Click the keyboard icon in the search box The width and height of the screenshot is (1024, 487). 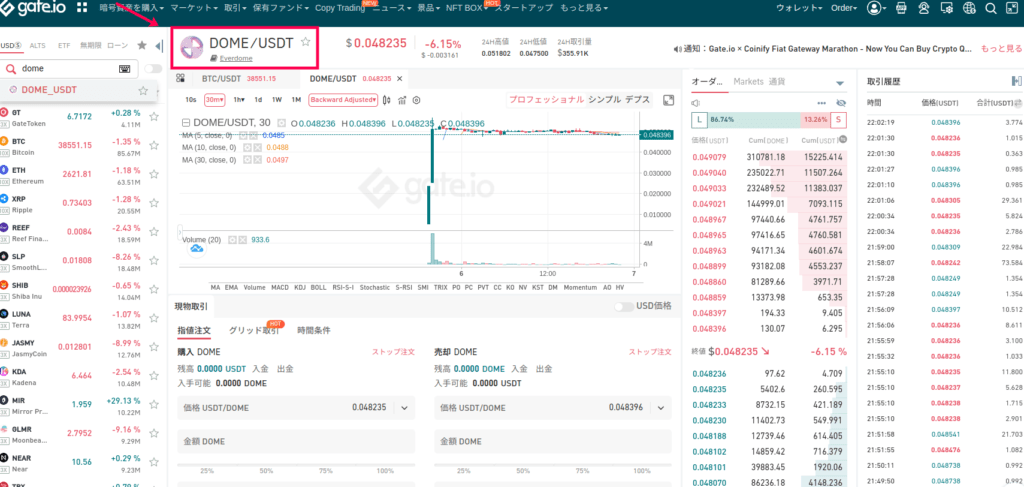click(125, 69)
